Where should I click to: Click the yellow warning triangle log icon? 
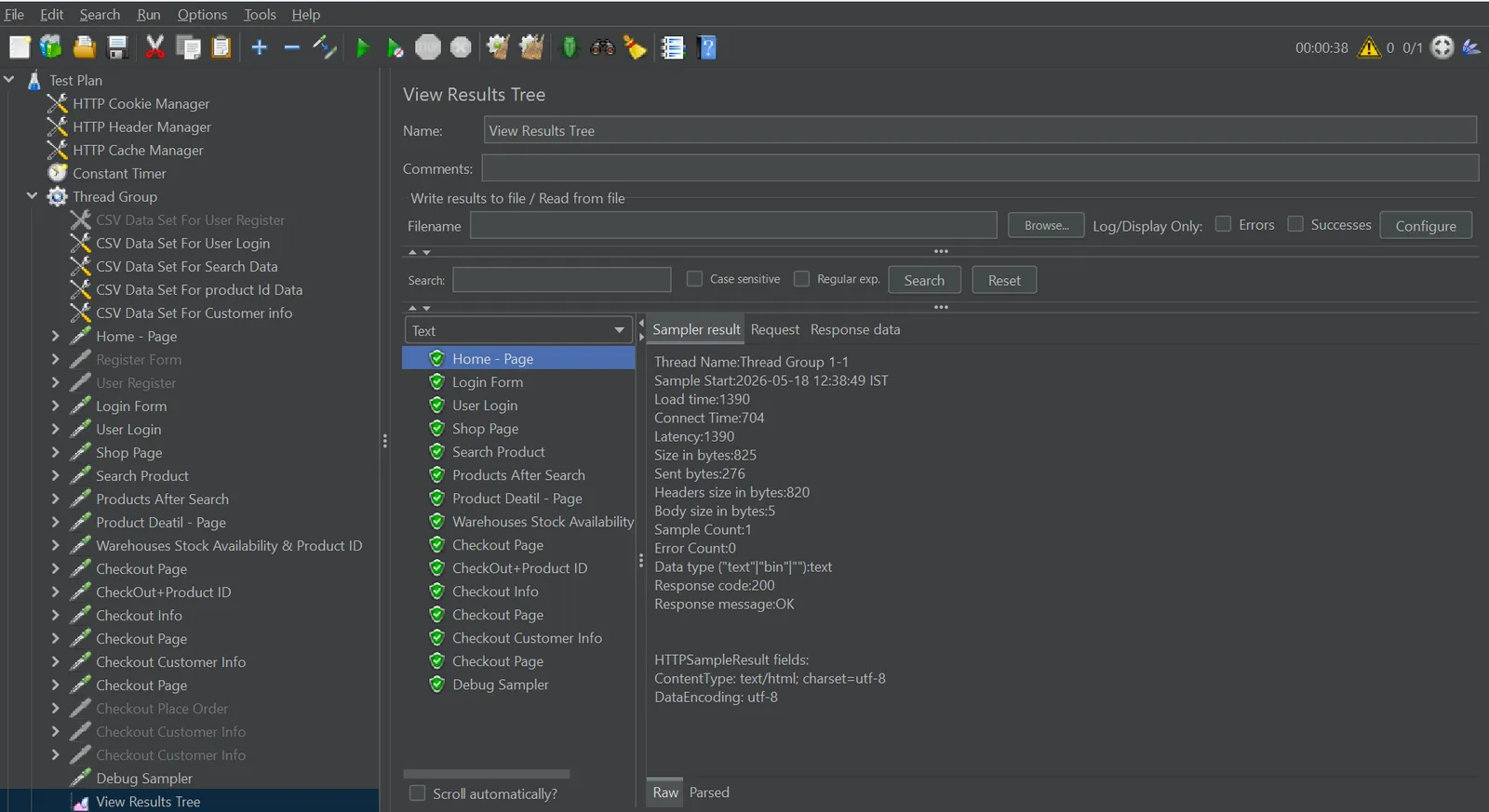tap(1369, 47)
